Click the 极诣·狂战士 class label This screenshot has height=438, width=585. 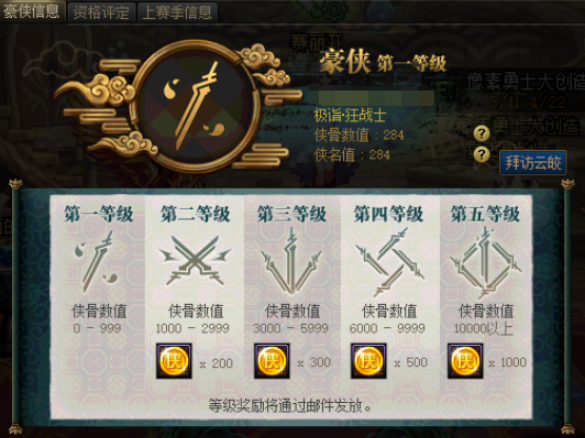point(350,116)
